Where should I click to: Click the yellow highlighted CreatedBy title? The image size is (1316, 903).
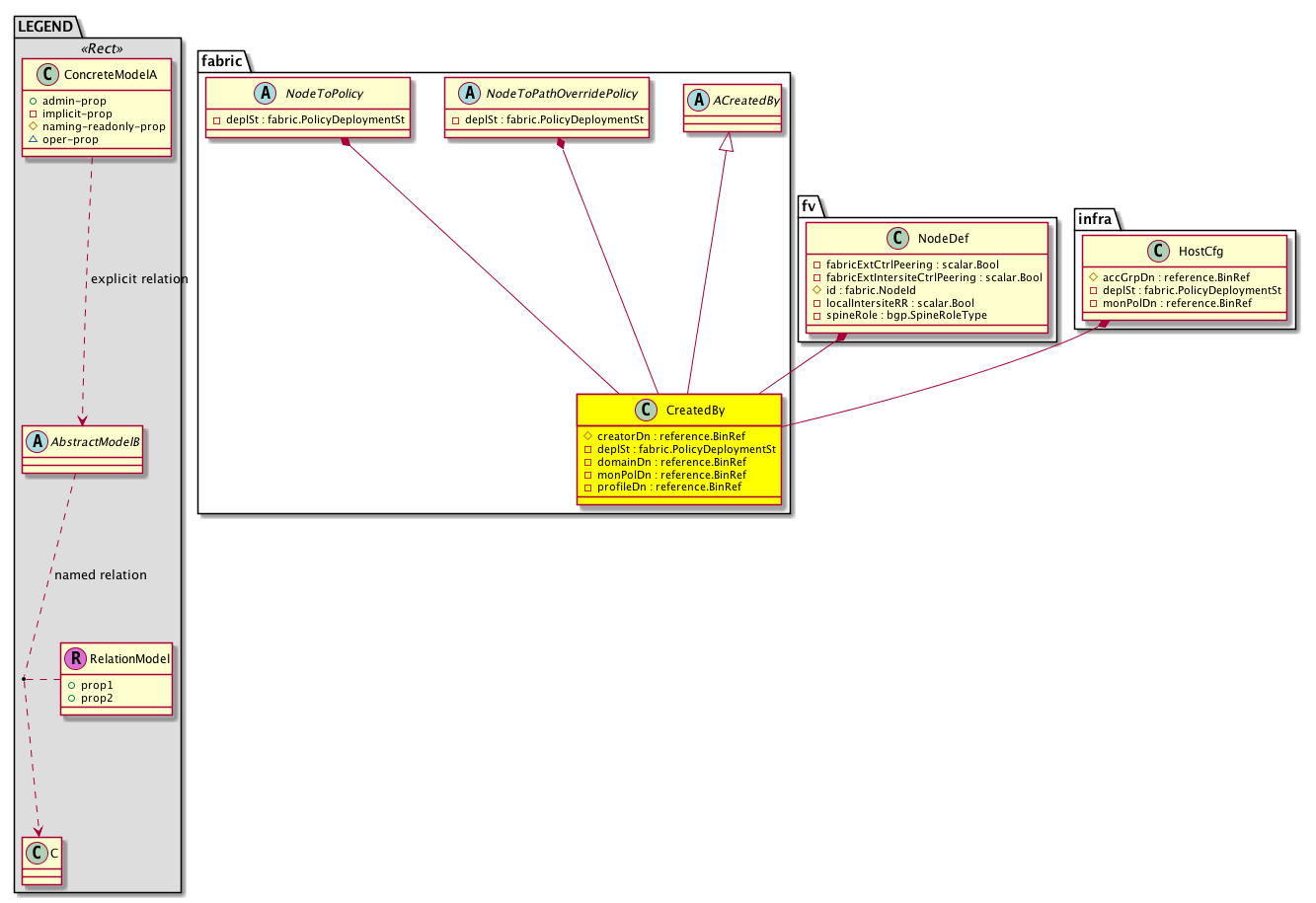[695, 411]
